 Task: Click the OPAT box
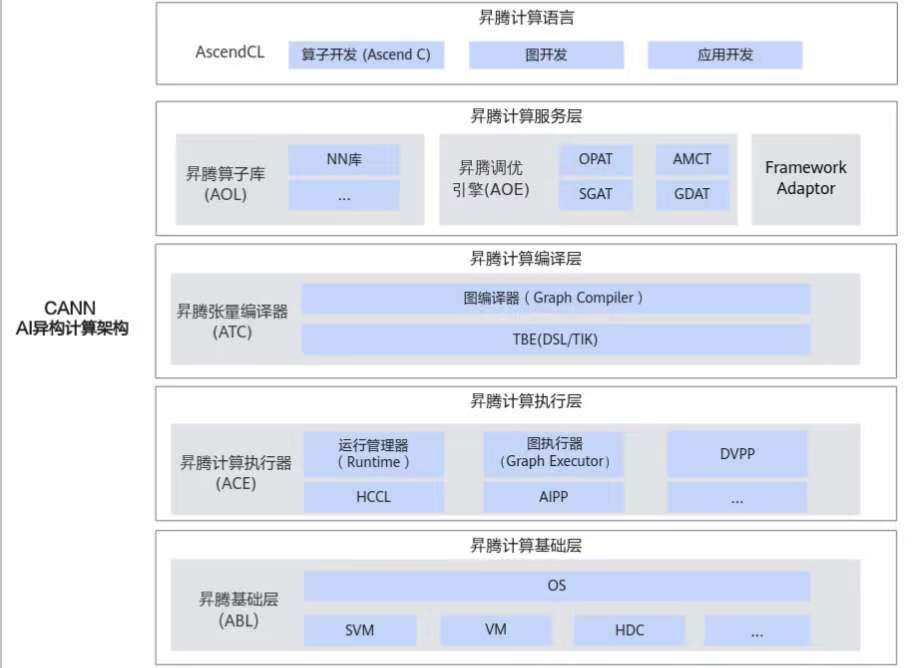click(x=596, y=160)
